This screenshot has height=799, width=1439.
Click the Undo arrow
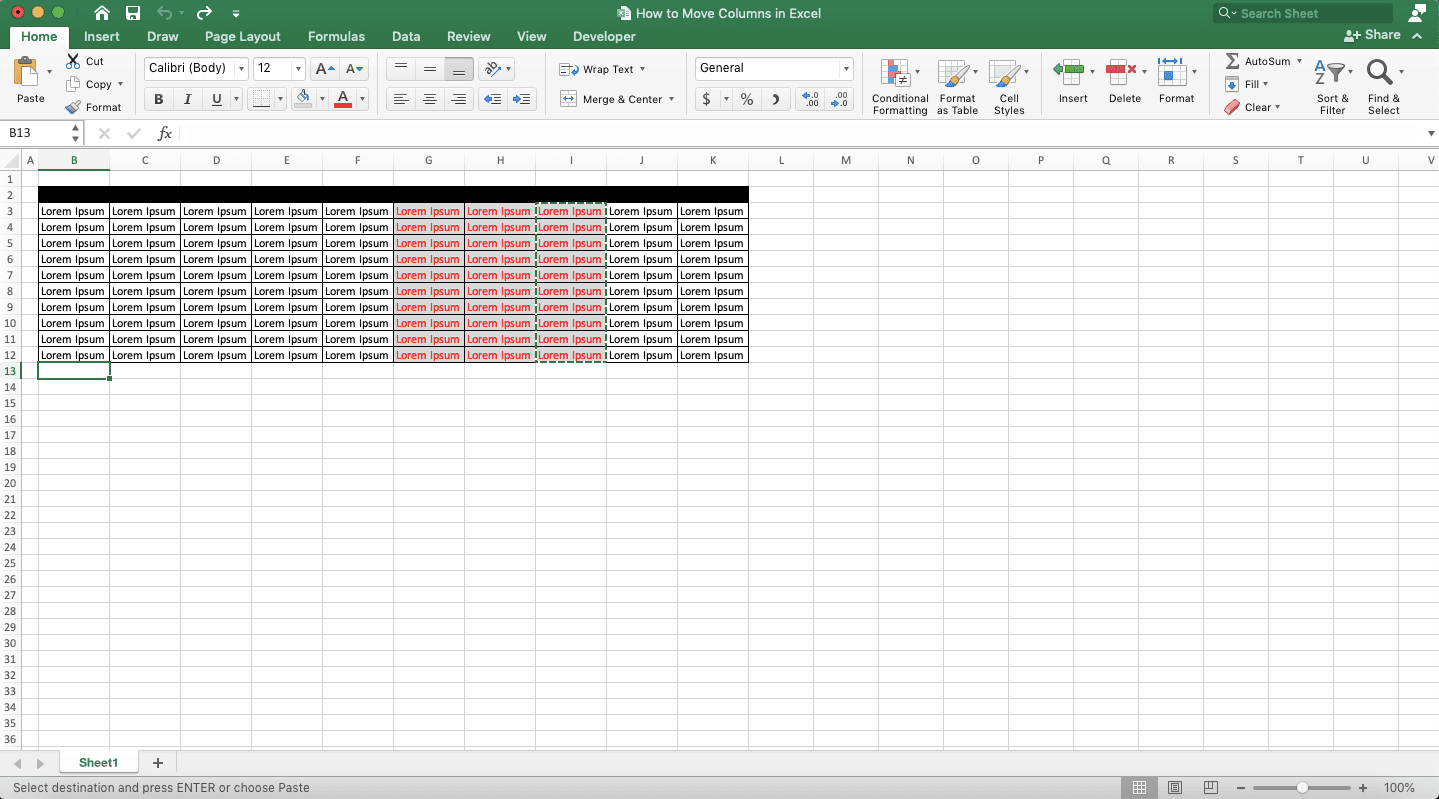[x=165, y=13]
